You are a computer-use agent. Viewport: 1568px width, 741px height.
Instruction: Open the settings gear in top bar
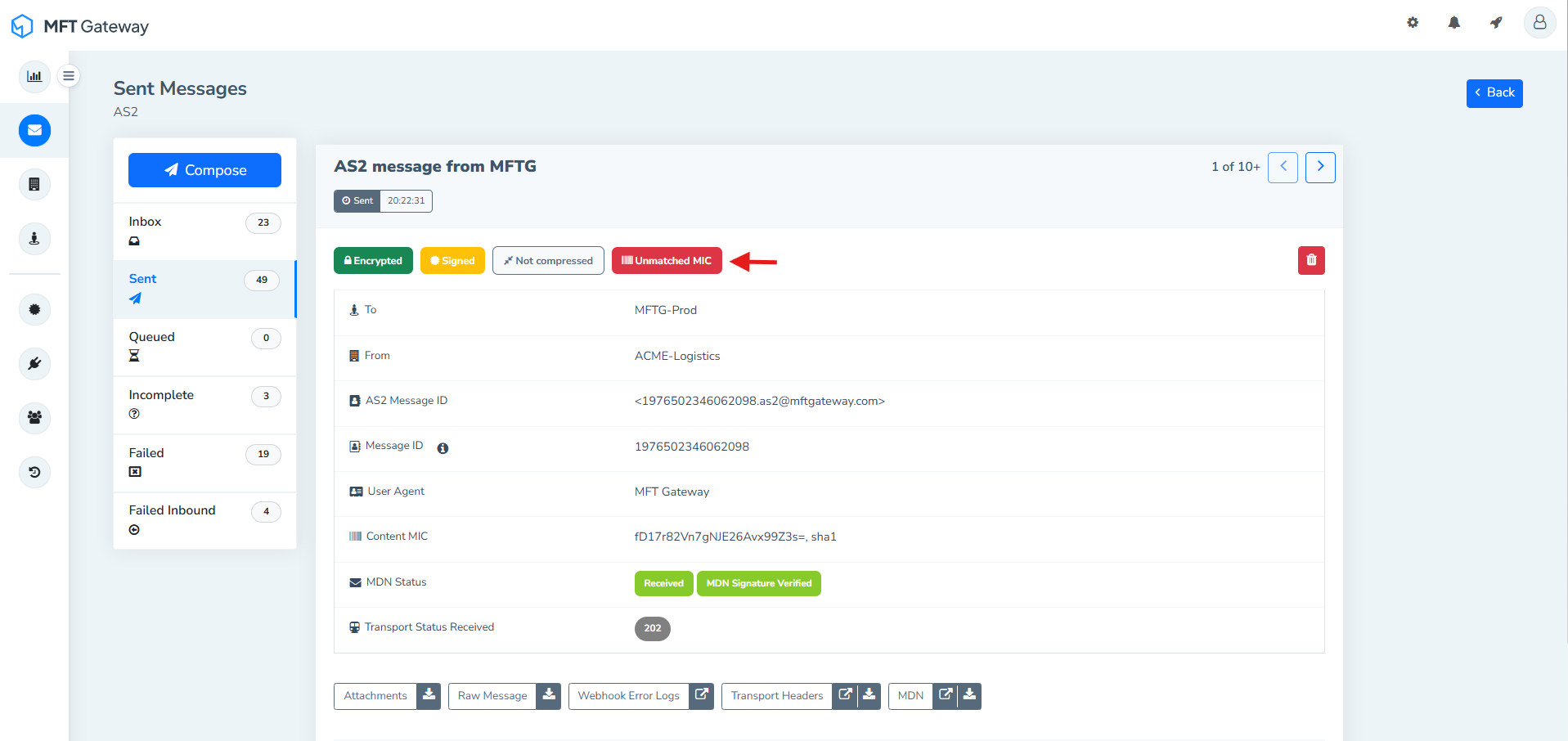click(1412, 23)
